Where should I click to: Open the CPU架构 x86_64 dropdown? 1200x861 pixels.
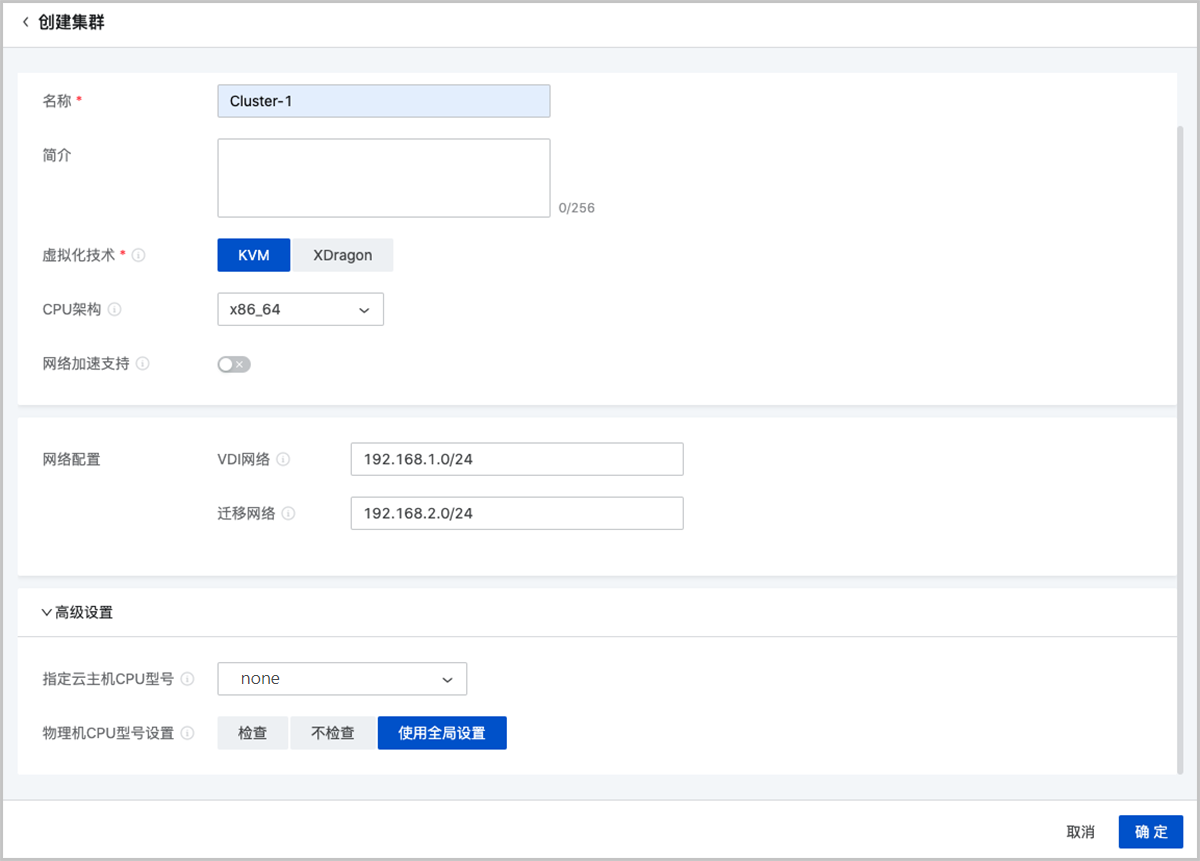point(300,310)
